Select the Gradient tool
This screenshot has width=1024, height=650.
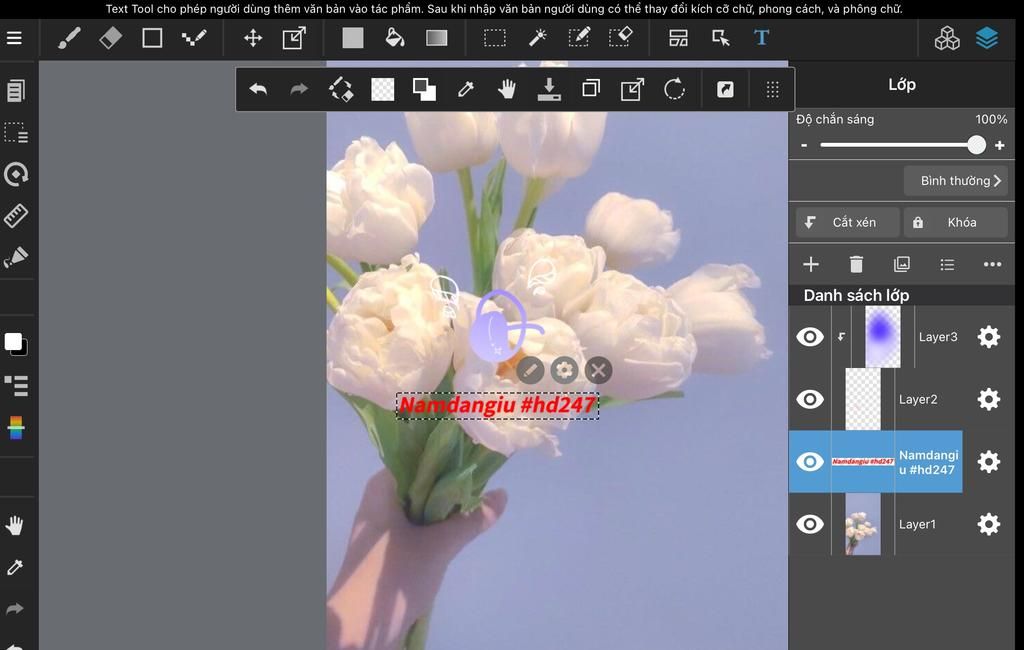(x=436, y=38)
